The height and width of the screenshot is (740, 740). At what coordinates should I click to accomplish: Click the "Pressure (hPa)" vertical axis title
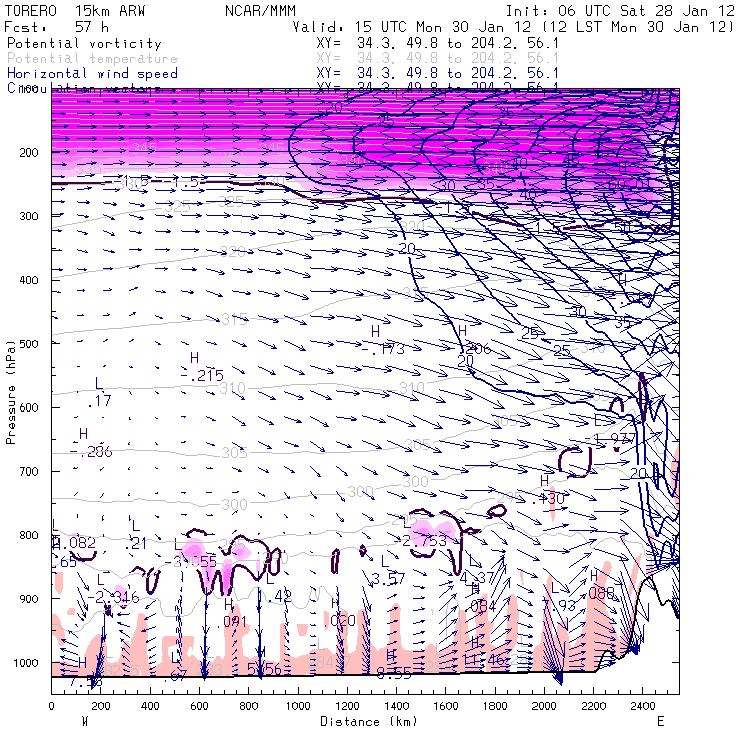coord(10,391)
